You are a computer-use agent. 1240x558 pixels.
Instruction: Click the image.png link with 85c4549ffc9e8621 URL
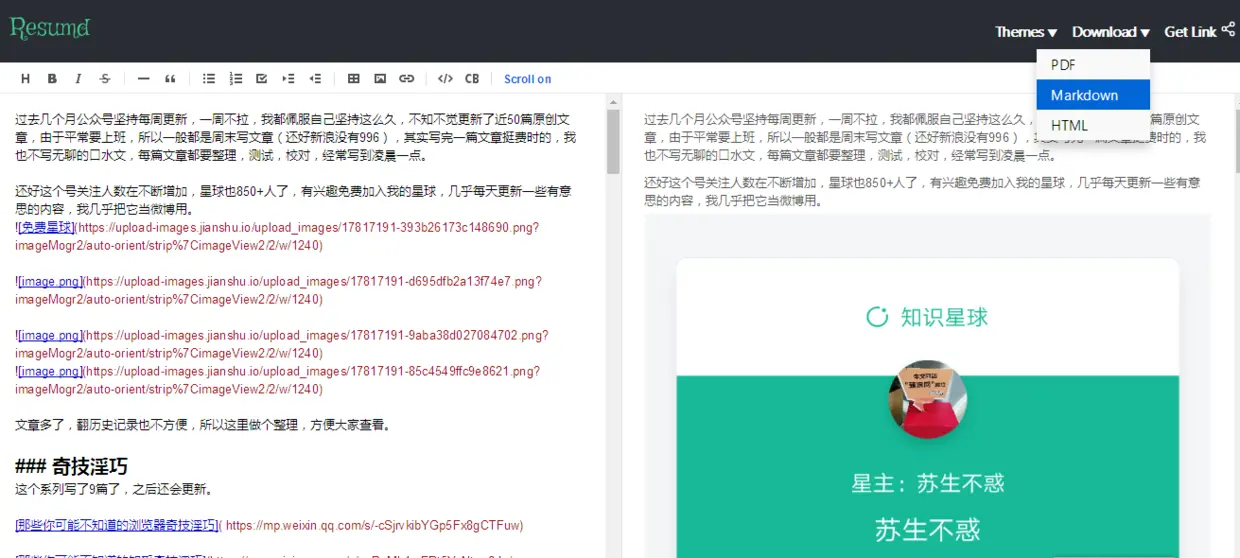[50, 371]
